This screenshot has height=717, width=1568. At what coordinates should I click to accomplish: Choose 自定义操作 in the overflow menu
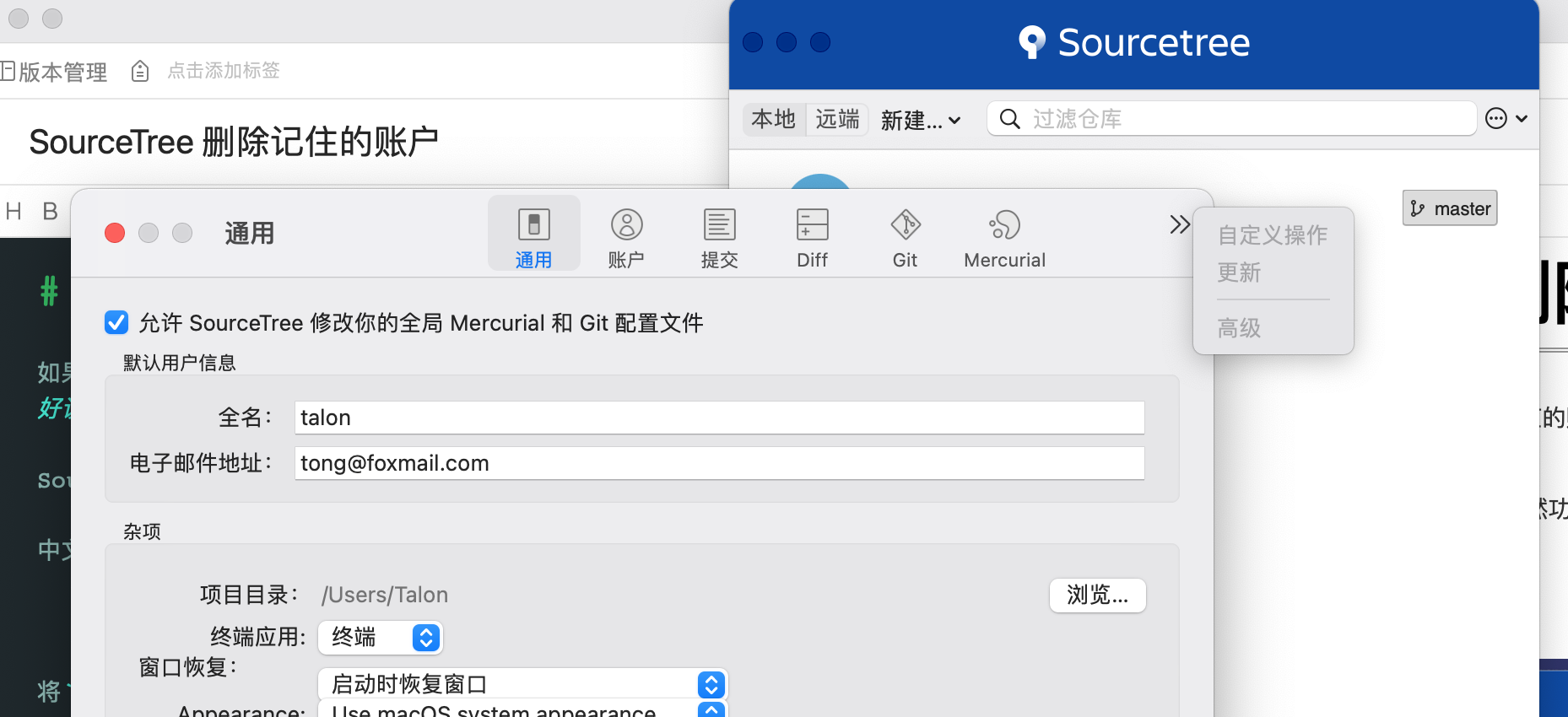pos(1273,235)
